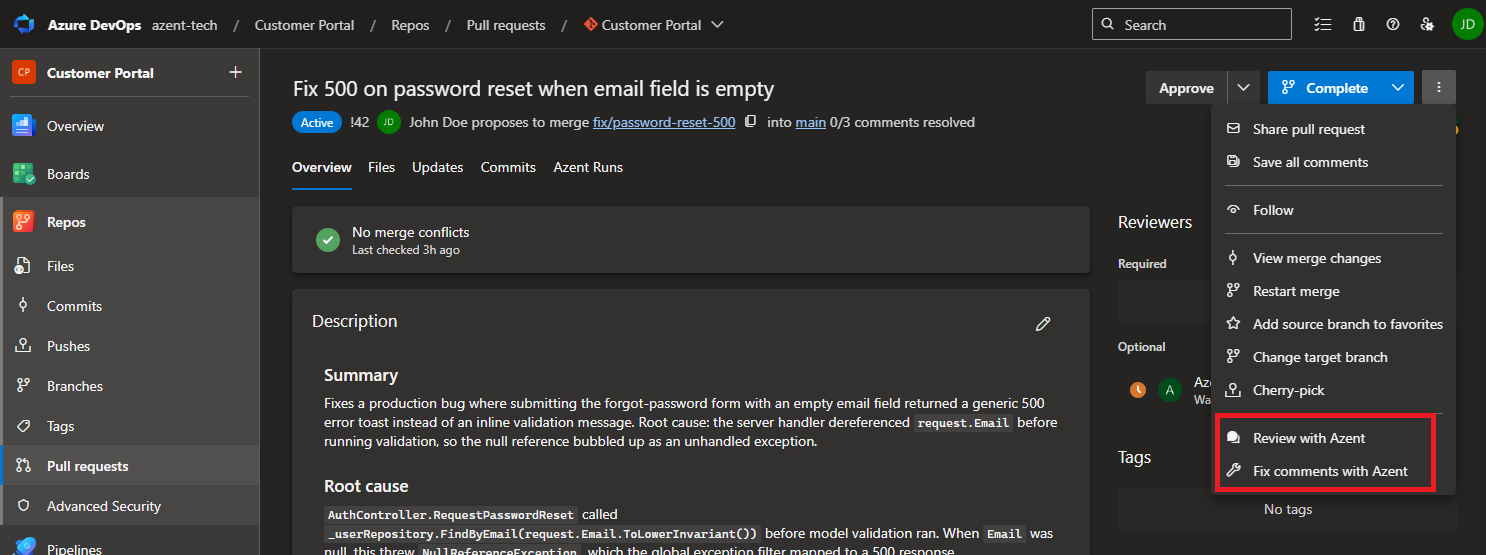Expand the Complete options dropdown arrow
The height and width of the screenshot is (555, 1486).
coord(1398,88)
